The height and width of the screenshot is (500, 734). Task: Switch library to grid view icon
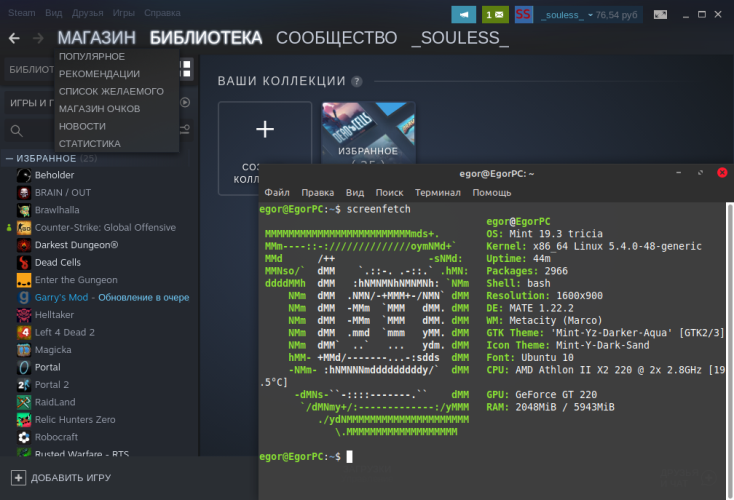(186, 69)
